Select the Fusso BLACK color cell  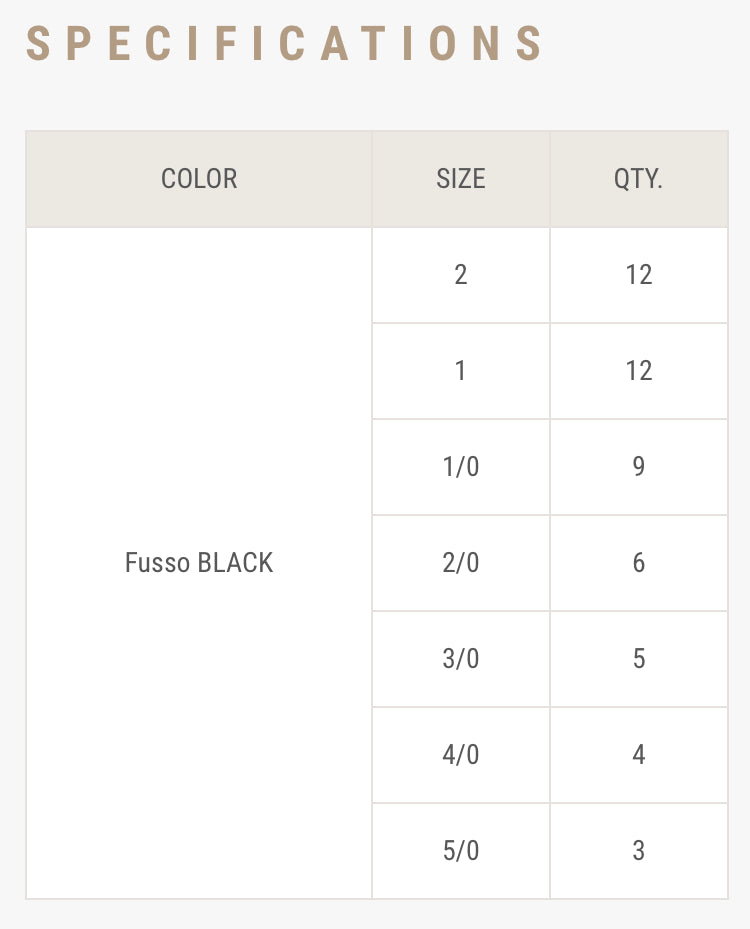pos(199,563)
